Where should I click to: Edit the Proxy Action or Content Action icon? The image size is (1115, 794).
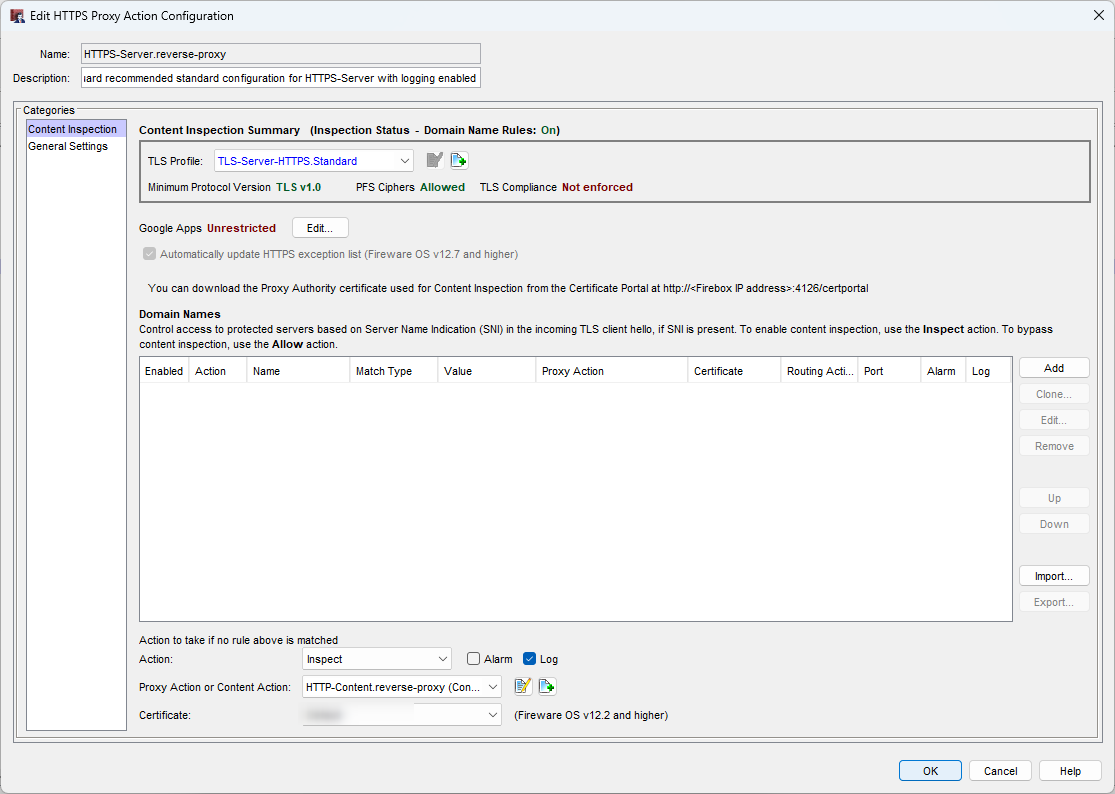[523, 687]
